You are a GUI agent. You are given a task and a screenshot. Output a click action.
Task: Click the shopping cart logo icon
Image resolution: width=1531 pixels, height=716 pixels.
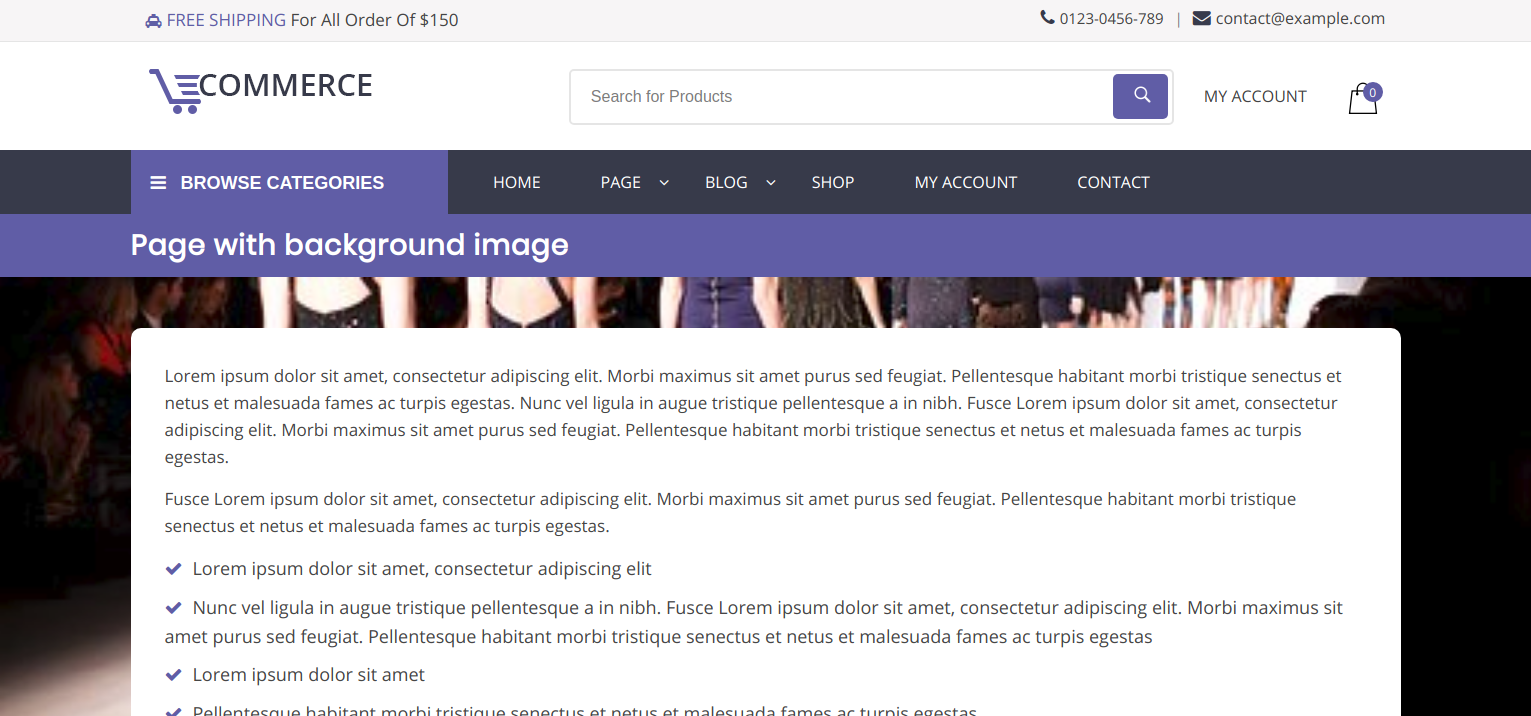[174, 91]
